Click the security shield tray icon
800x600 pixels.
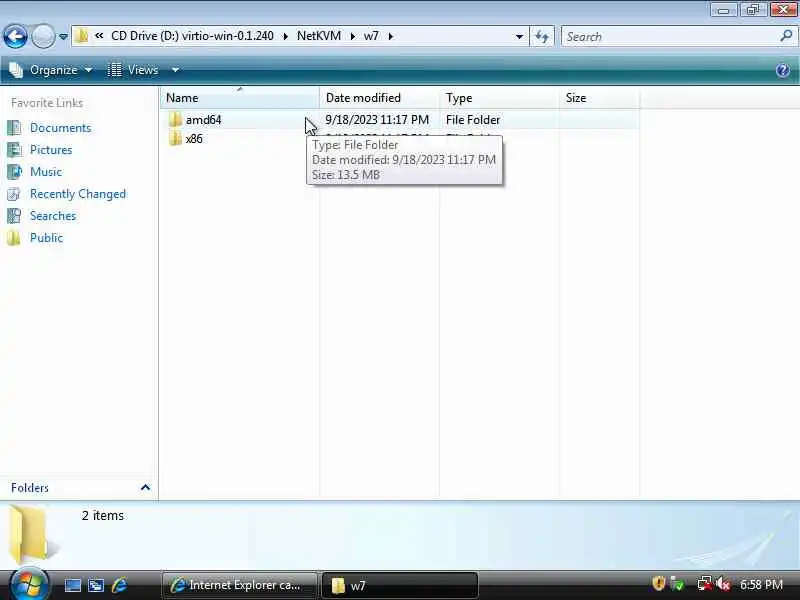click(658, 584)
